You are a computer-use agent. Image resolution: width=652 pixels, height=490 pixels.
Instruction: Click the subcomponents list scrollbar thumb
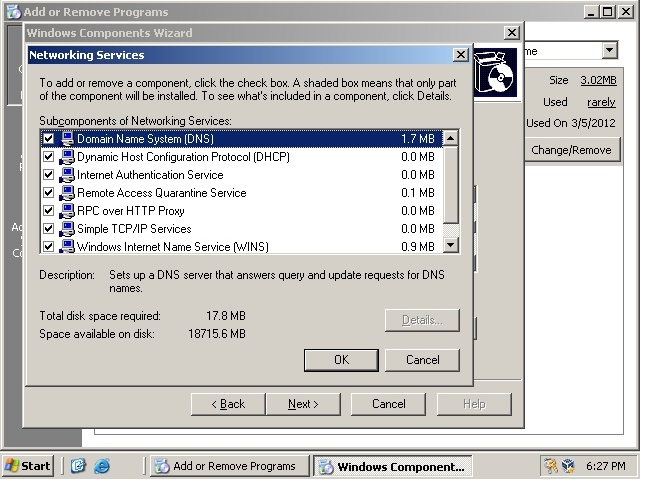point(451,184)
